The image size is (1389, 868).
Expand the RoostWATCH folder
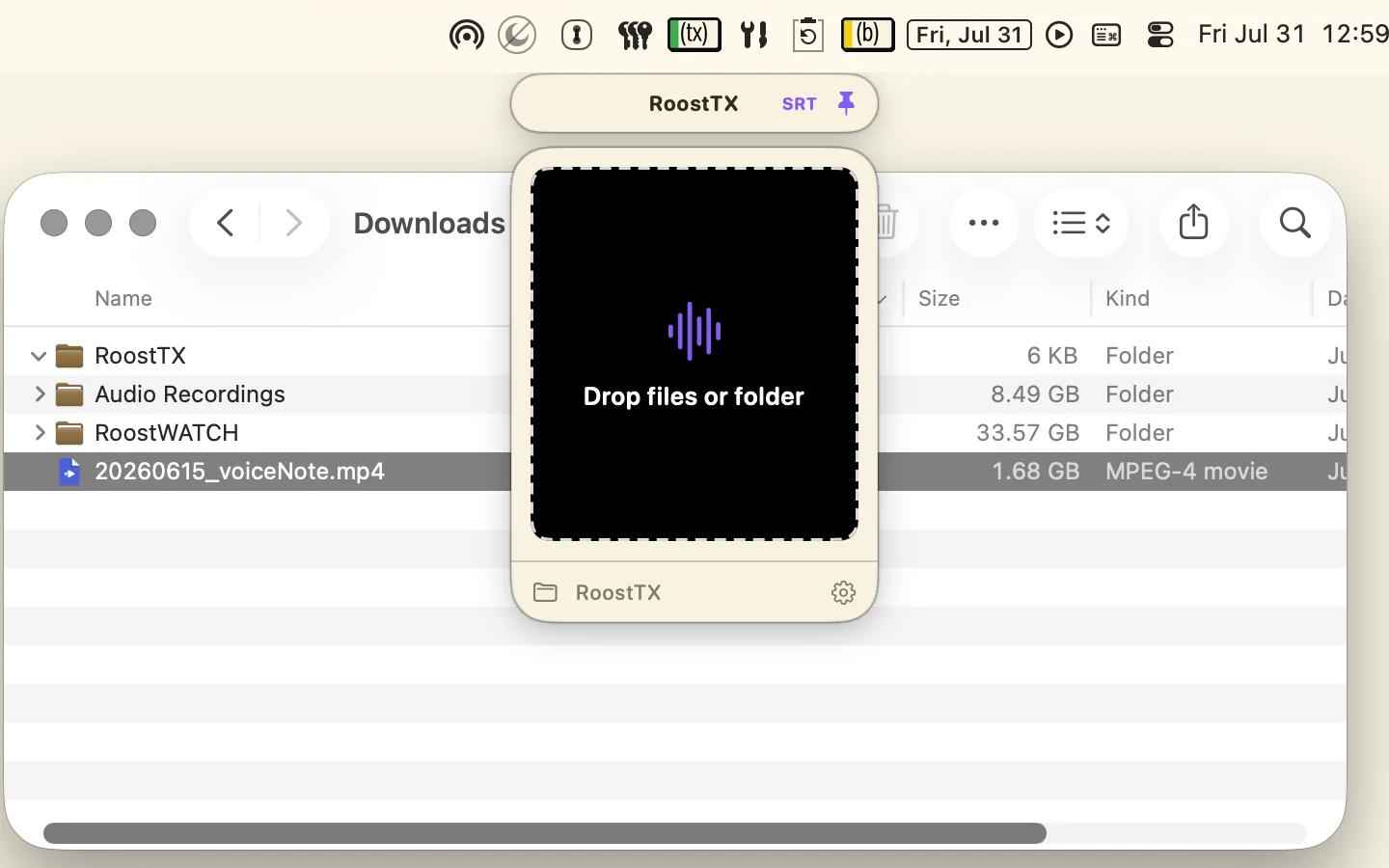(40, 433)
